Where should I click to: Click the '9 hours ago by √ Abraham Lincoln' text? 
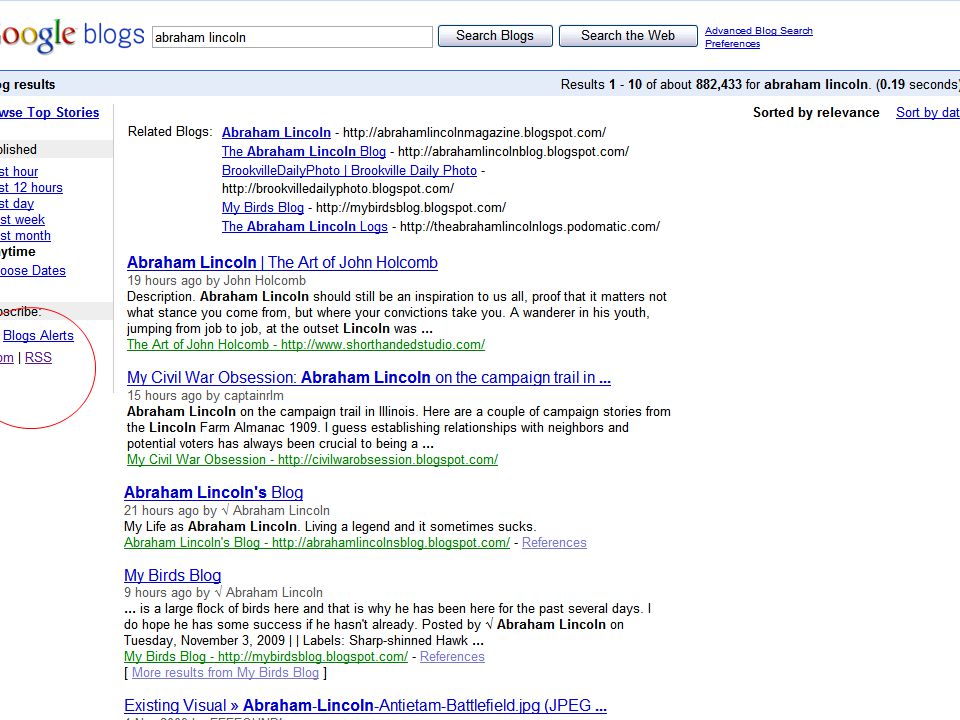click(x=223, y=593)
